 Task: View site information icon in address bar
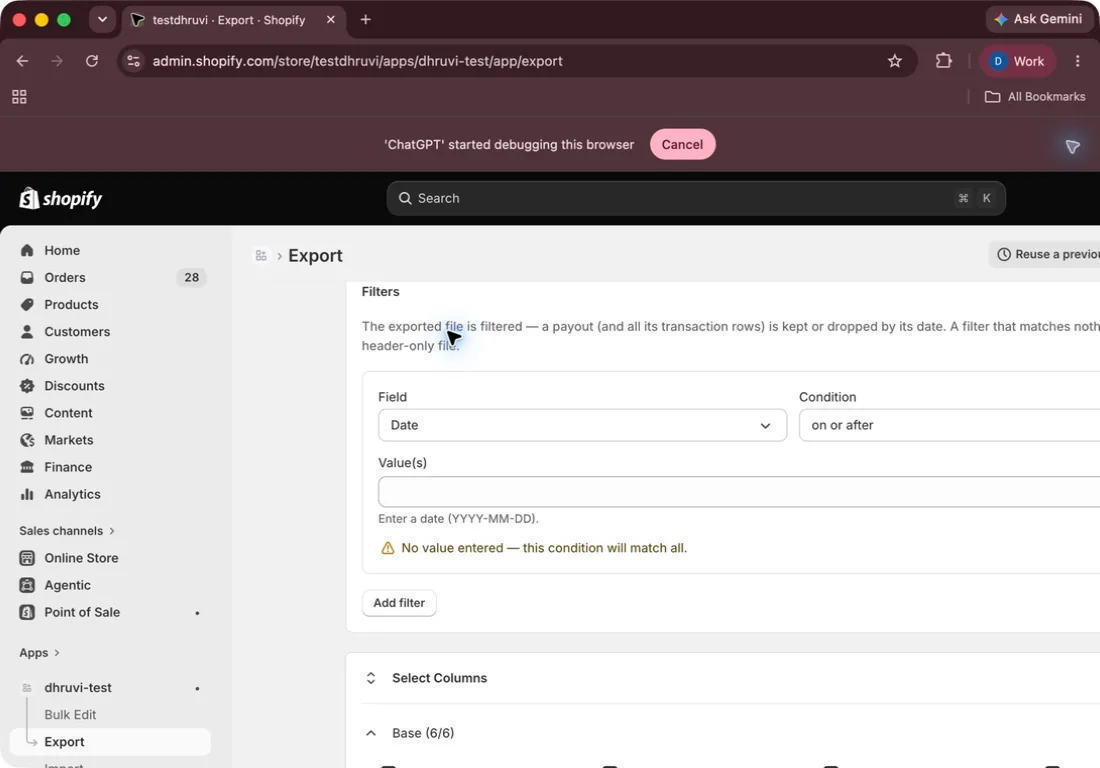click(133, 61)
